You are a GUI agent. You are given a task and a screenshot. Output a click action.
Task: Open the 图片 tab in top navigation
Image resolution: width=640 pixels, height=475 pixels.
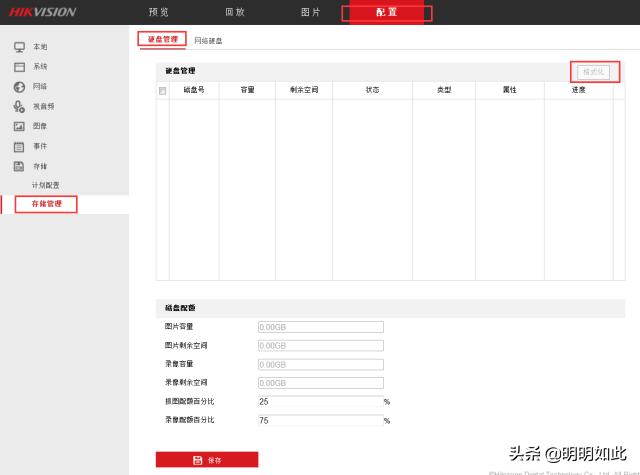click(311, 12)
